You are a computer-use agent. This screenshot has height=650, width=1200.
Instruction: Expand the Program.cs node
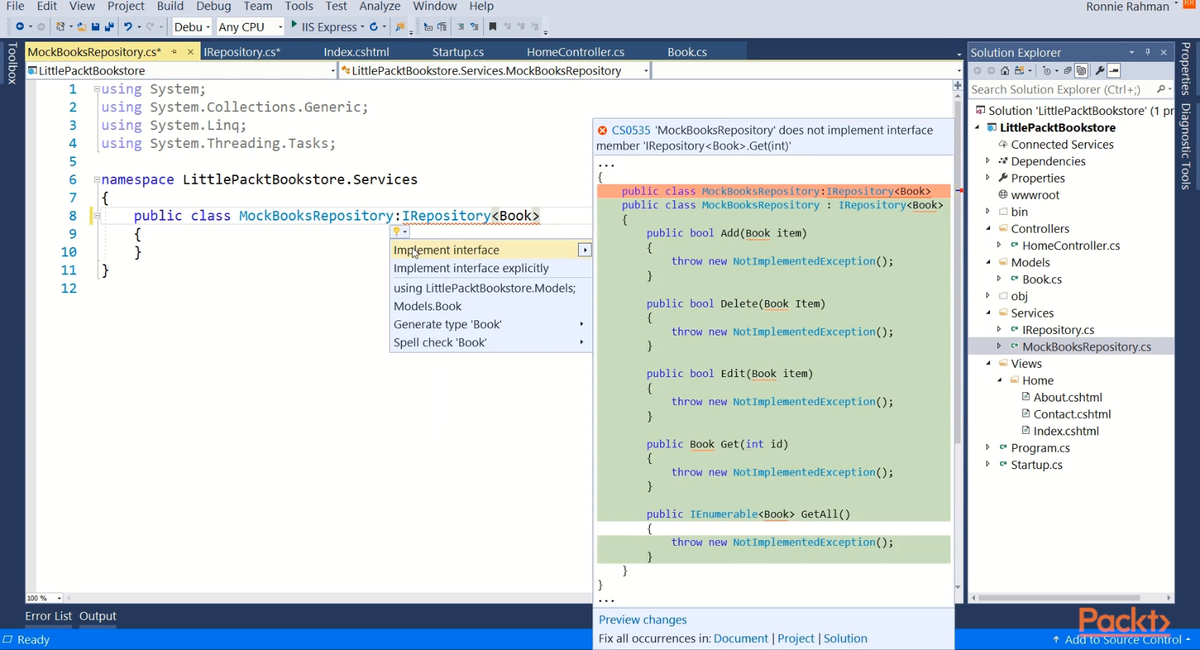click(x=988, y=448)
